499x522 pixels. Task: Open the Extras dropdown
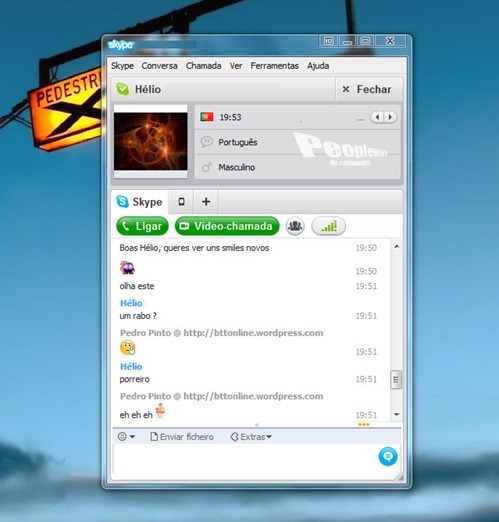point(251,437)
